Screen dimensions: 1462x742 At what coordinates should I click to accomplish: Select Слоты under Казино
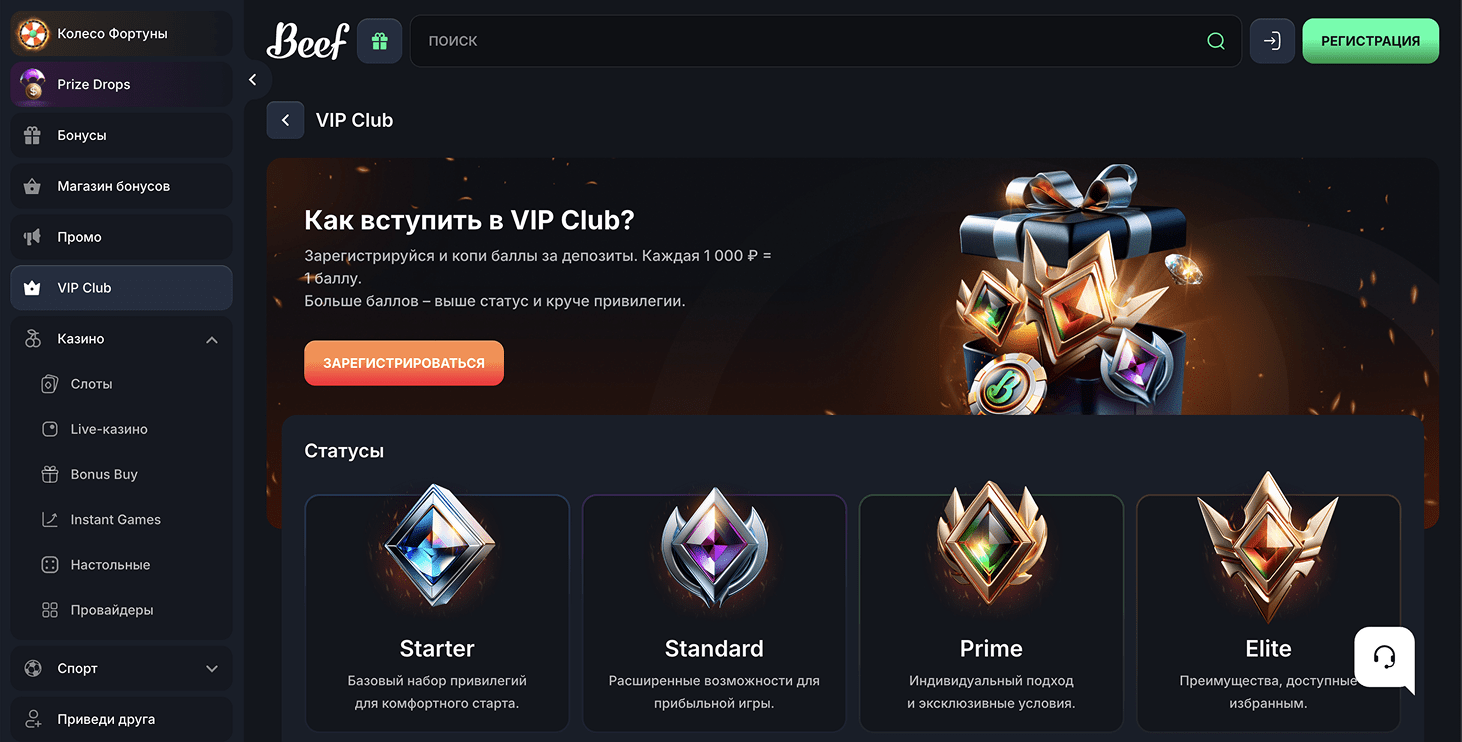[91, 384]
